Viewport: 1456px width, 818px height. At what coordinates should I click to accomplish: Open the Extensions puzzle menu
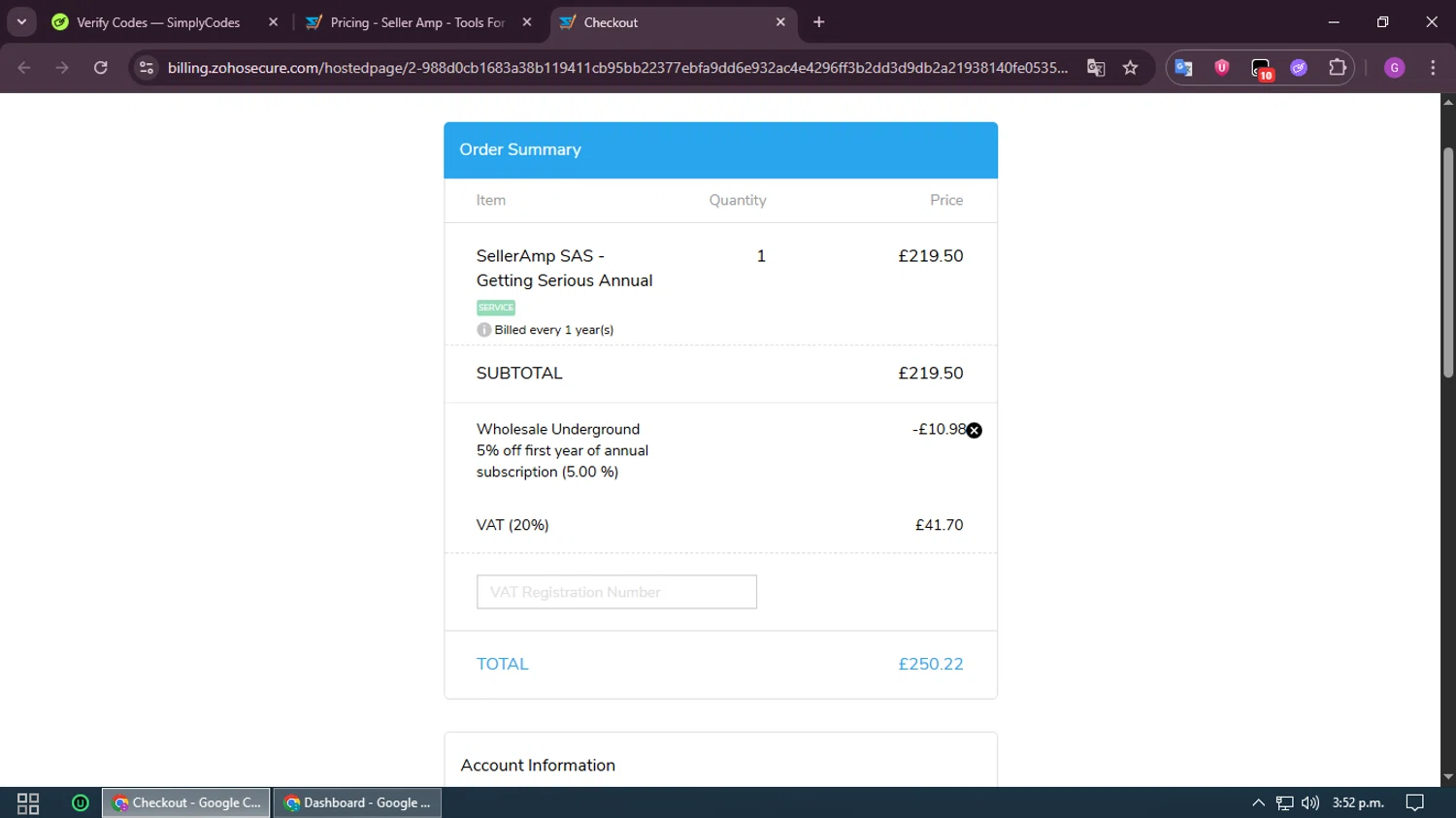(1338, 68)
